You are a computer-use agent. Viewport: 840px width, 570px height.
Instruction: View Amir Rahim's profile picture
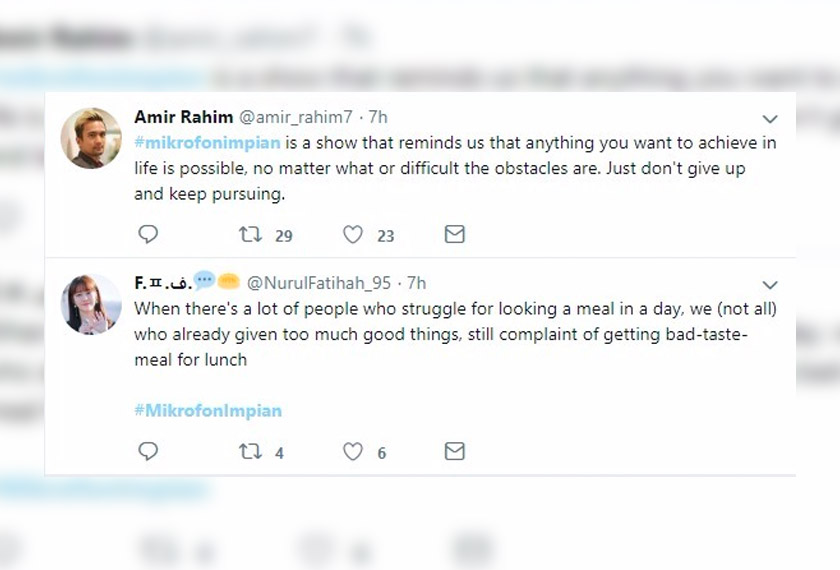coord(91,138)
